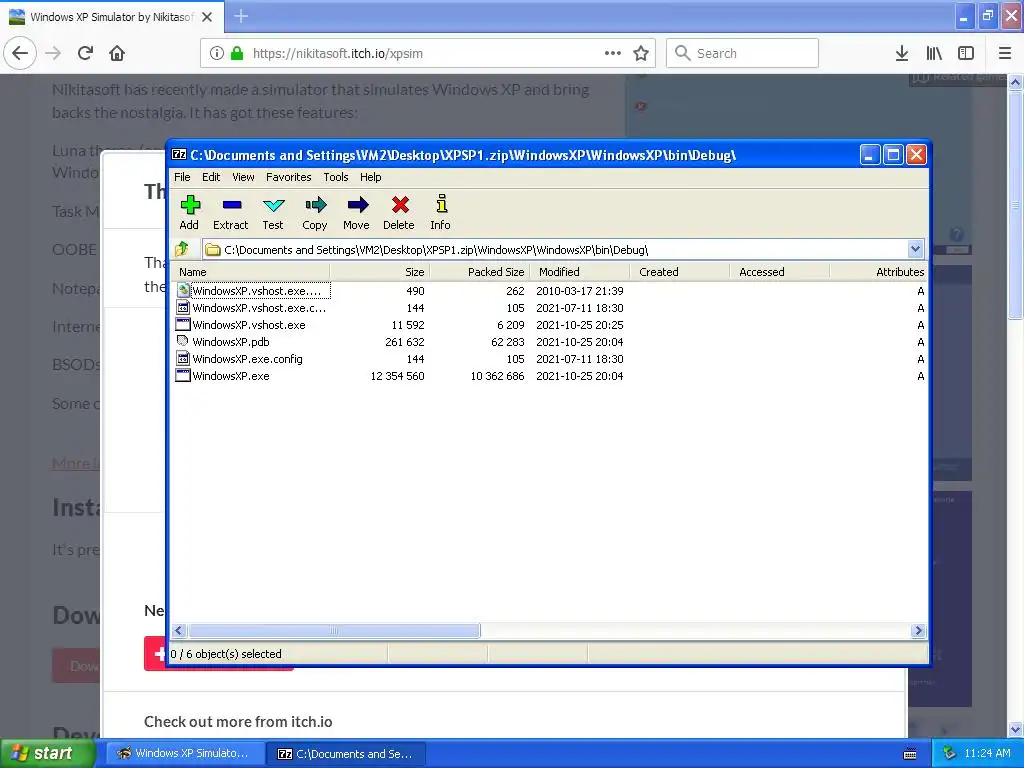Image resolution: width=1024 pixels, height=768 pixels.
Task: Click the WindowsXP.exe.config file icon
Action: tap(183, 359)
